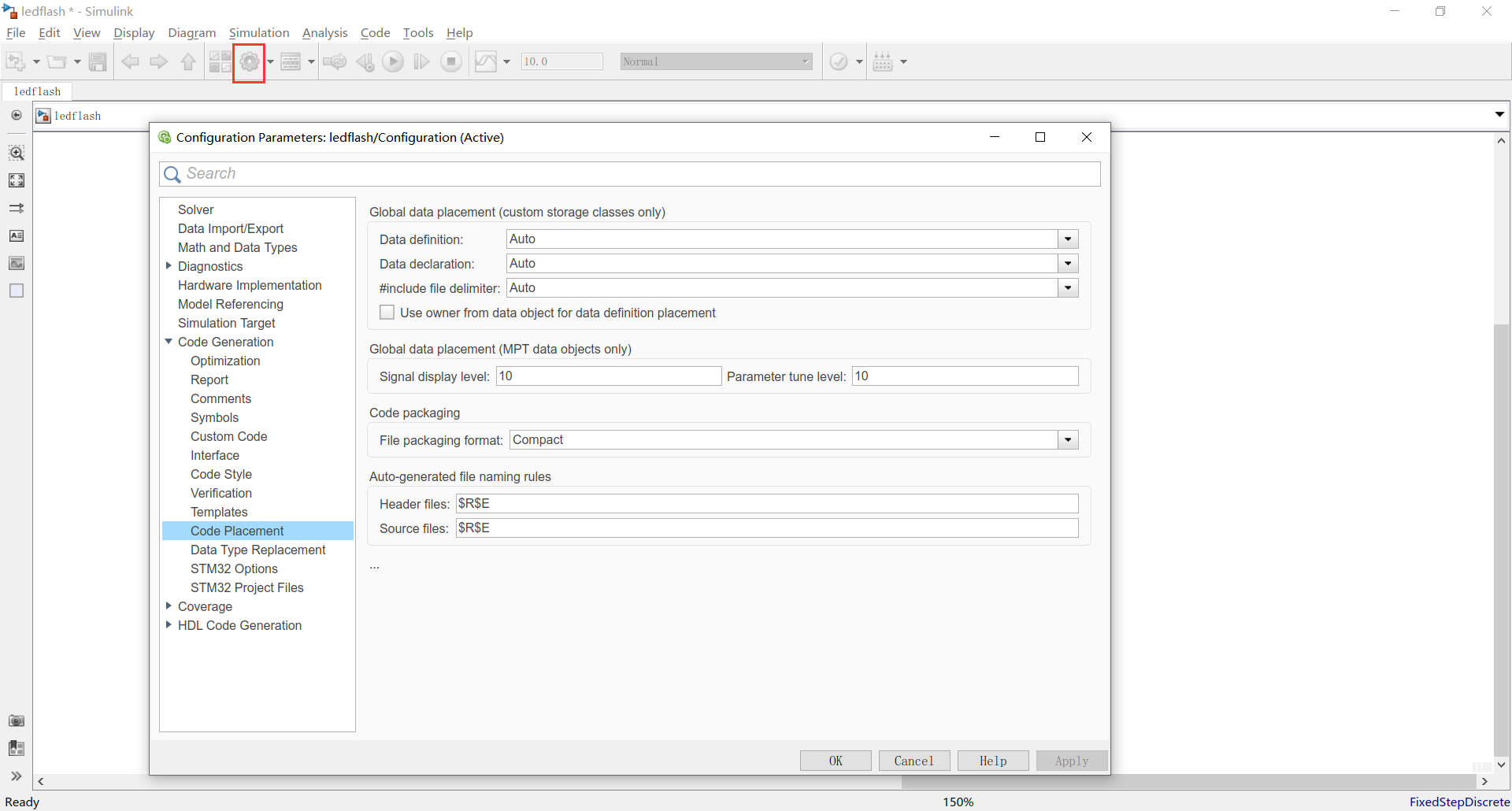The width and height of the screenshot is (1512, 811).
Task: Save the model with the floppy disk icon
Action: [98, 61]
